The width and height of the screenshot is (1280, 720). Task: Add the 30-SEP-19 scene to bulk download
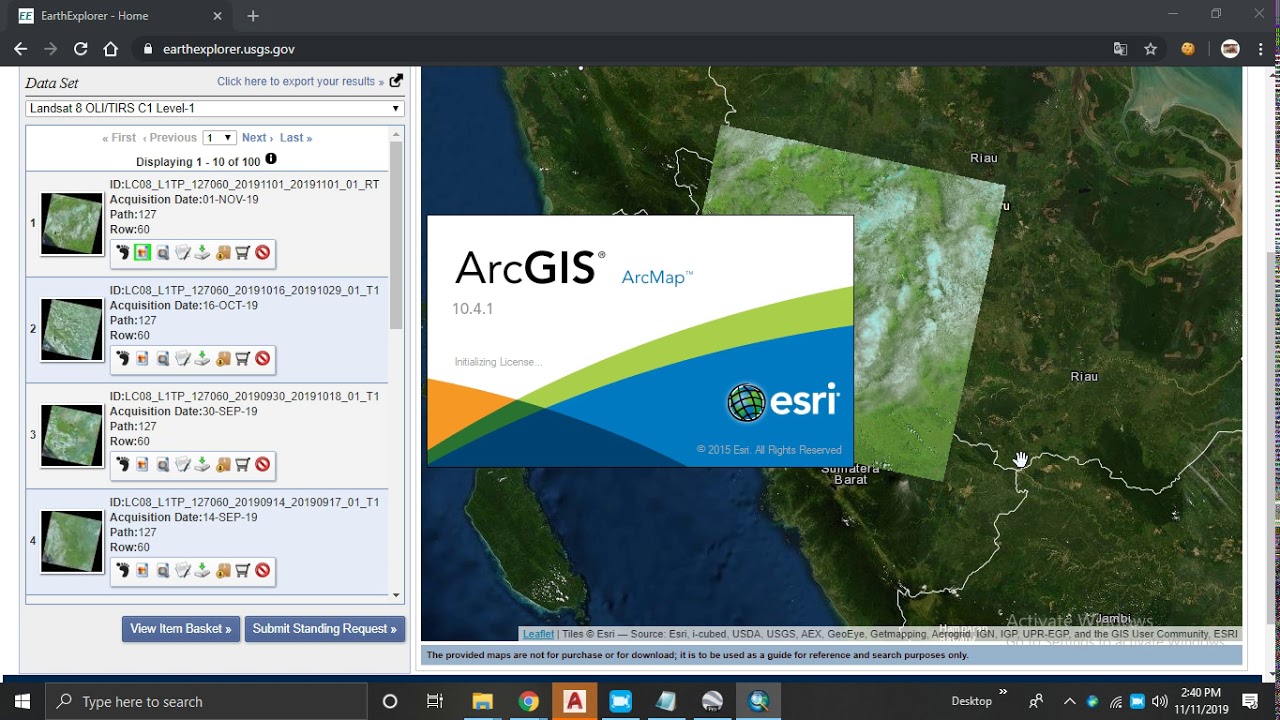click(223, 465)
